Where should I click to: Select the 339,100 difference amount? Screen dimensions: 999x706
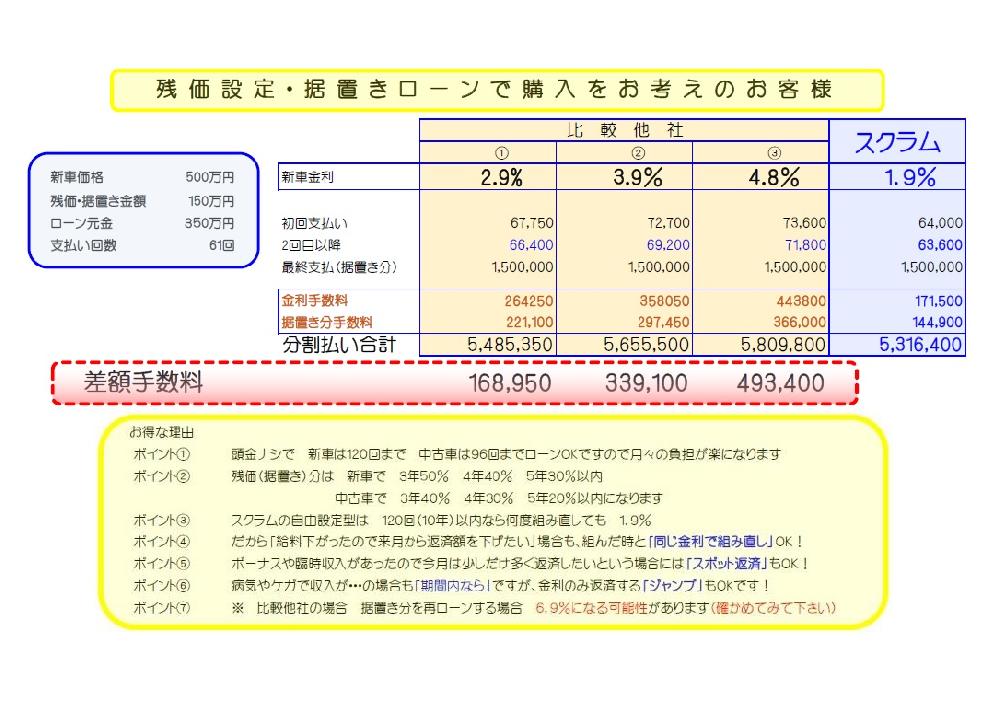point(646,383)
